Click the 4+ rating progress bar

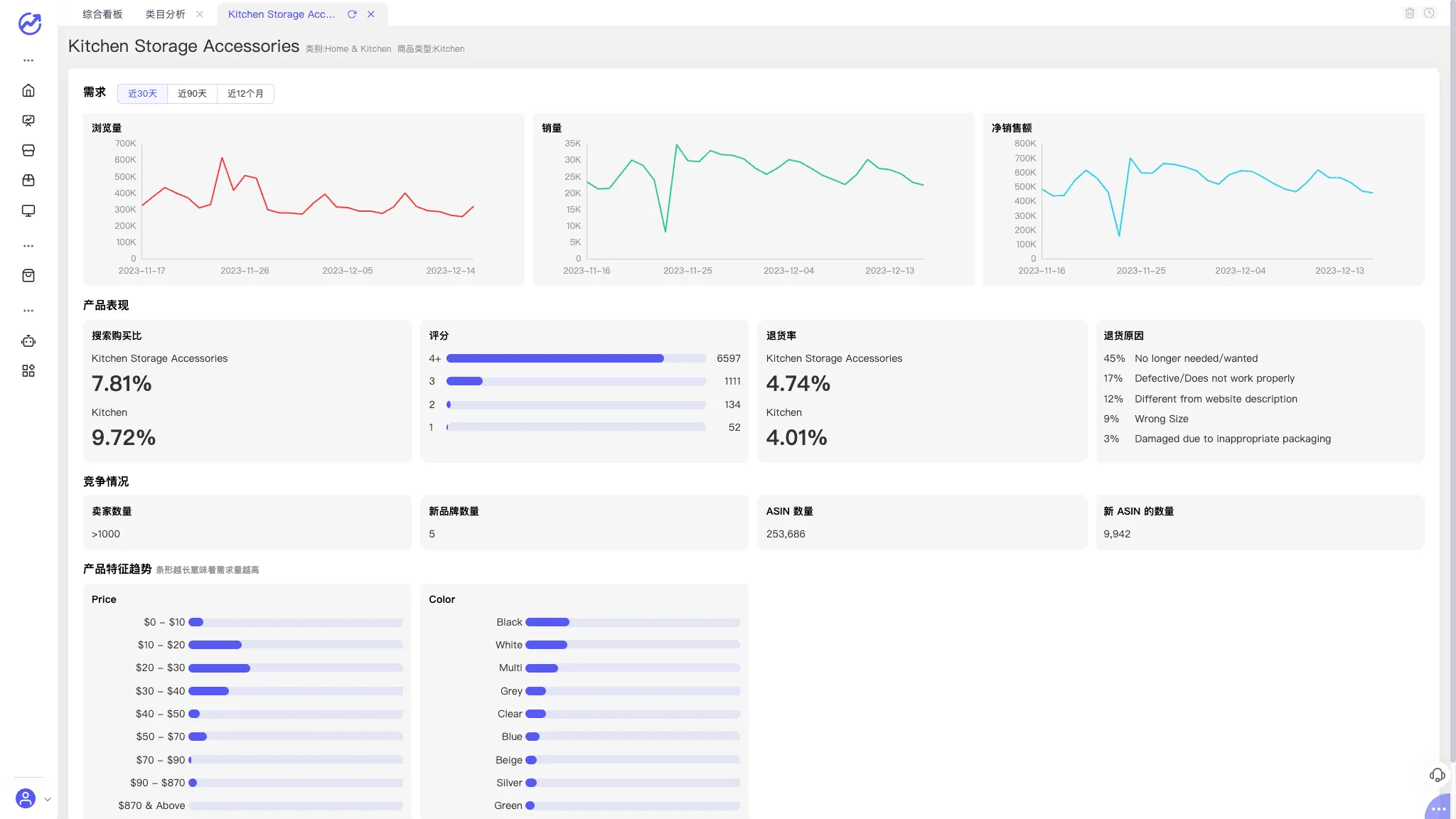[x=576, y=358]
